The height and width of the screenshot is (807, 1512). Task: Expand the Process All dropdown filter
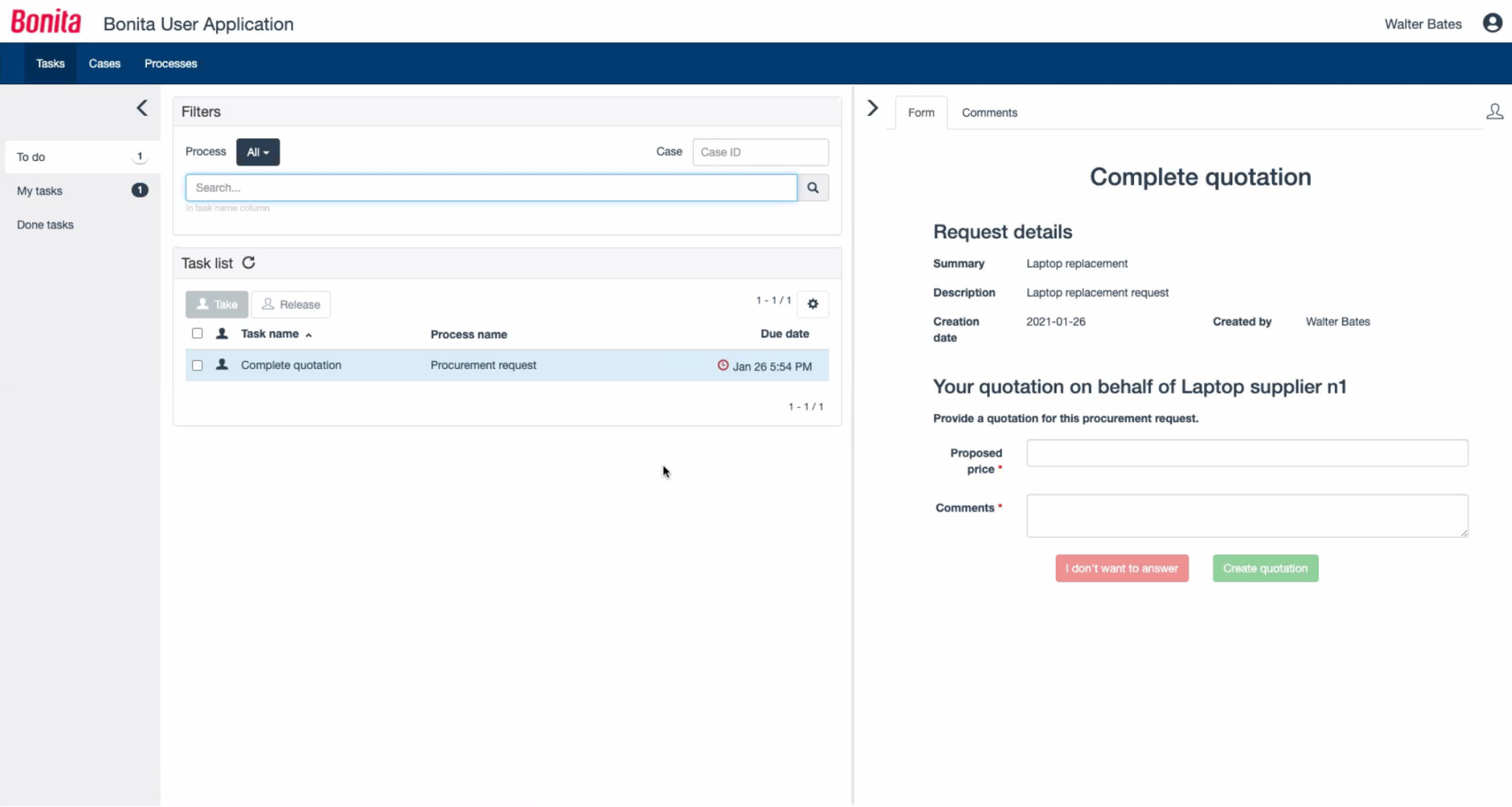pyautogui.click(x=257, y=151)
